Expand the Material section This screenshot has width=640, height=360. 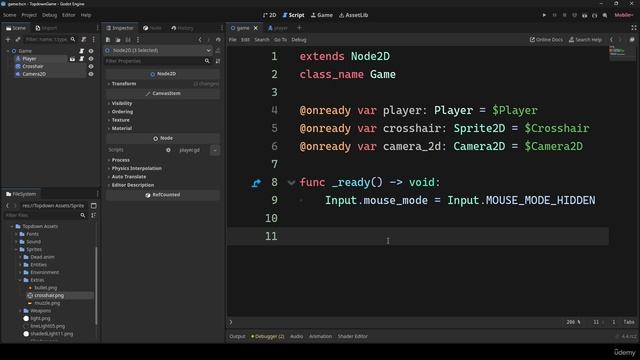[x=122, y=129]
